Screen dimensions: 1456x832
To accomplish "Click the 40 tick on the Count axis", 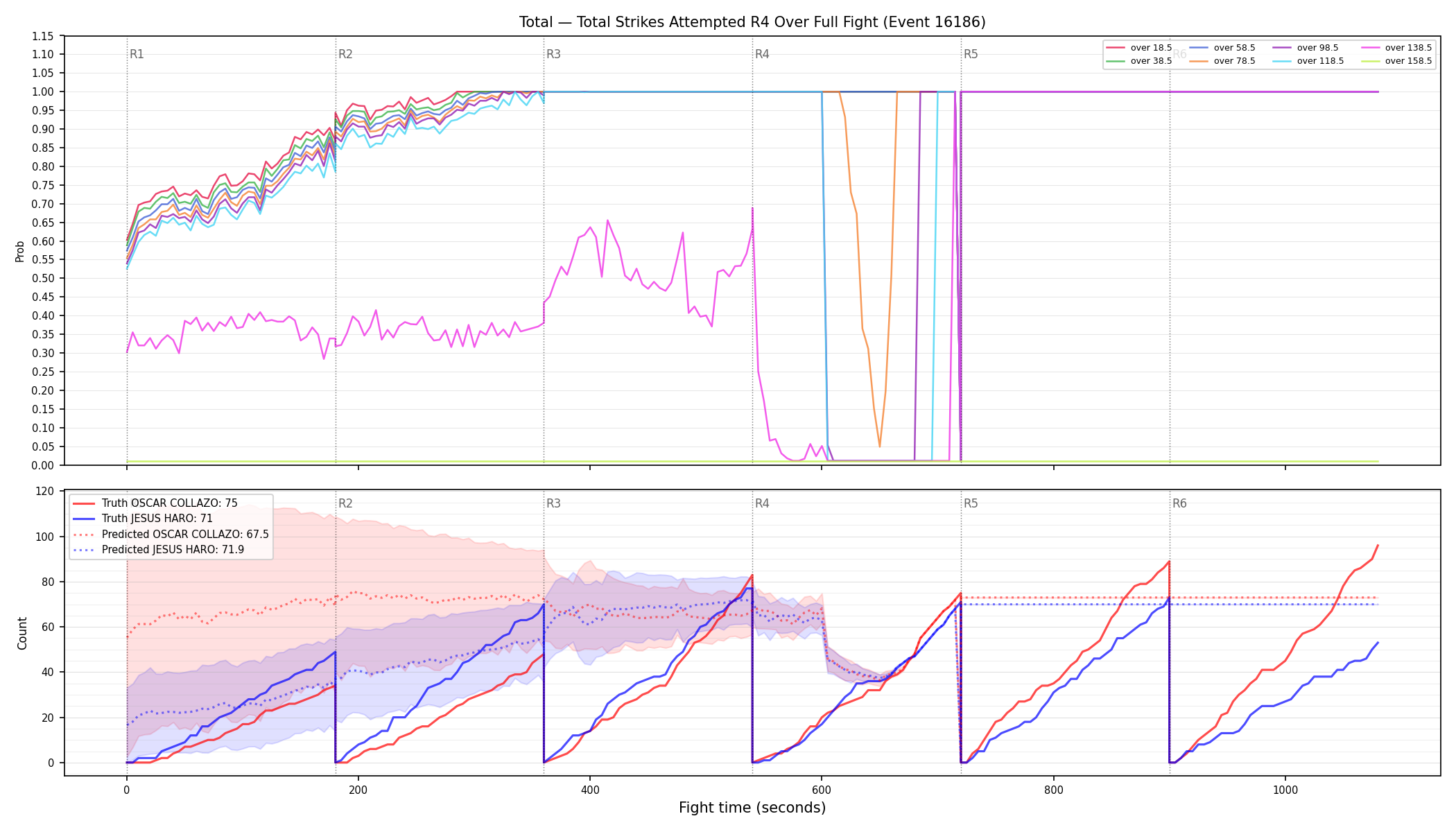I will (48, 673).
